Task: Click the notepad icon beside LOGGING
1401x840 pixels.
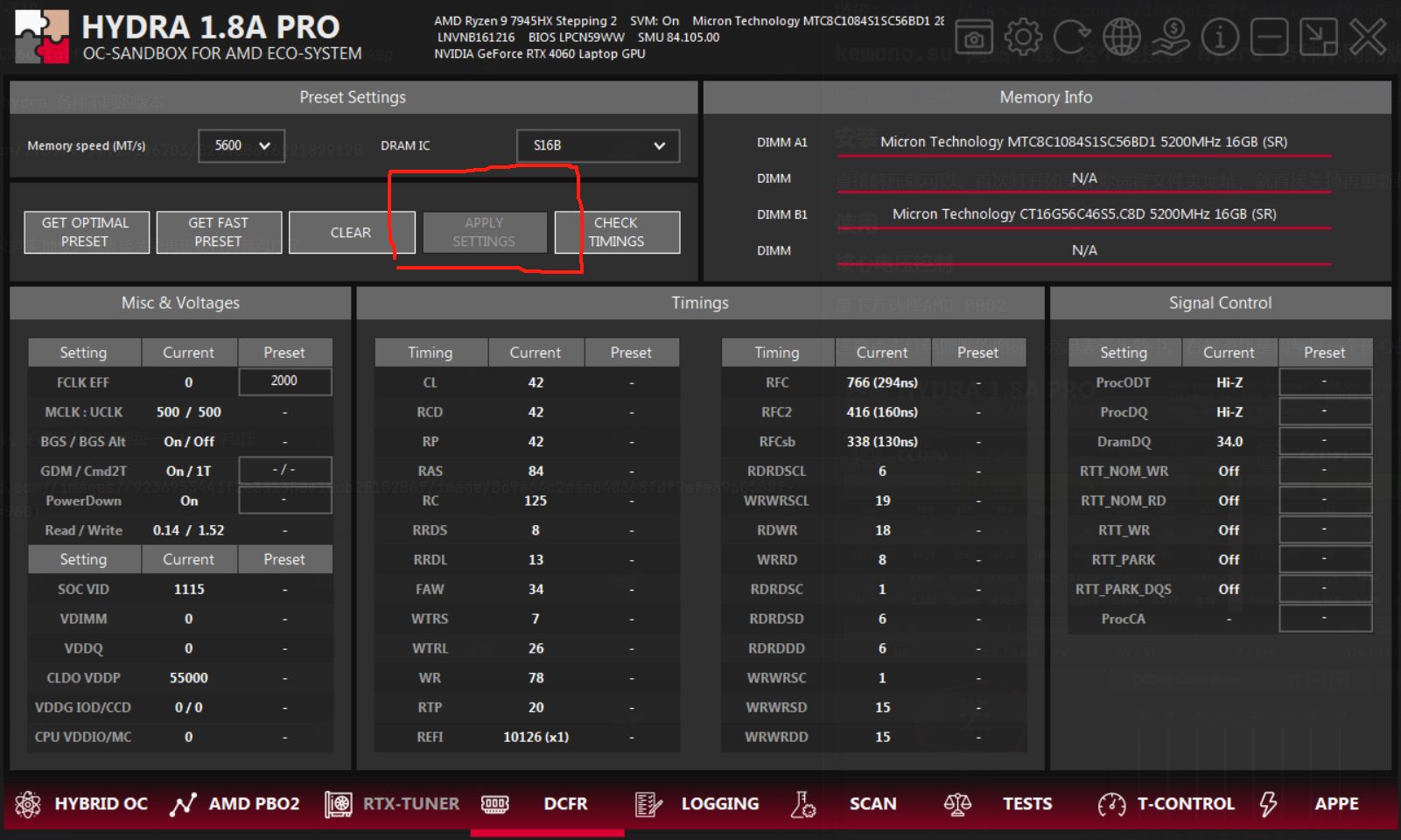Action: click(x=648, y=804)
